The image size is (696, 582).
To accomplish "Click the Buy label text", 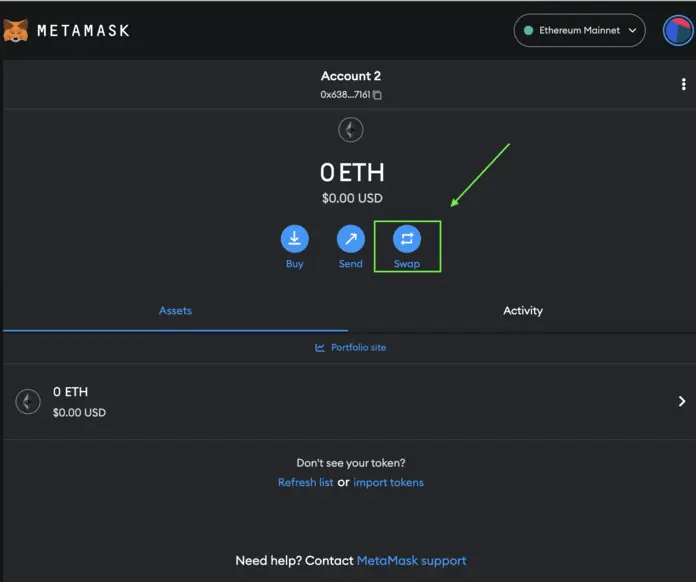I will tap(295, 264).
